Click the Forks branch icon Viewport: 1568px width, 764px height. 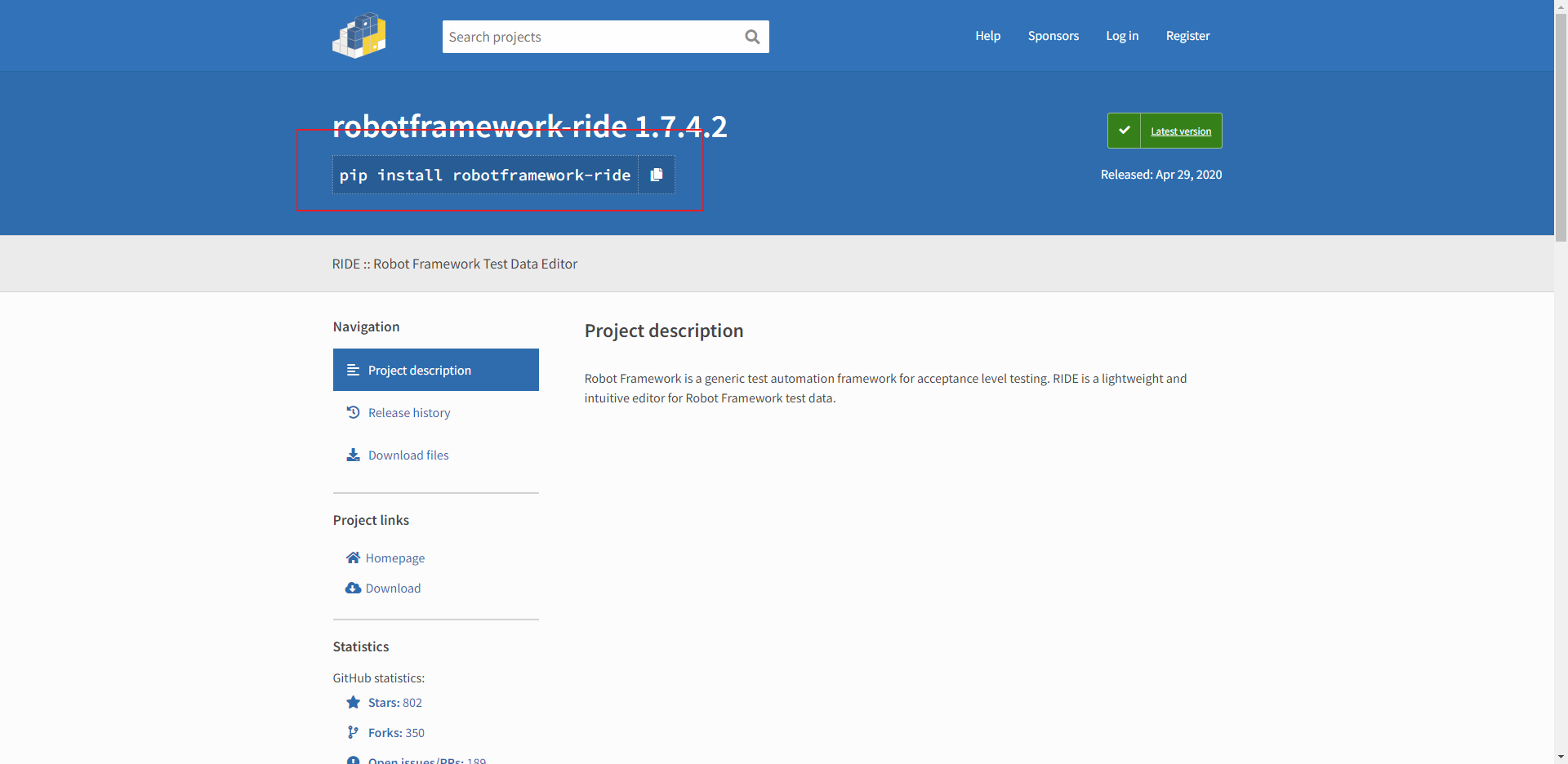(x=353, y=732)
